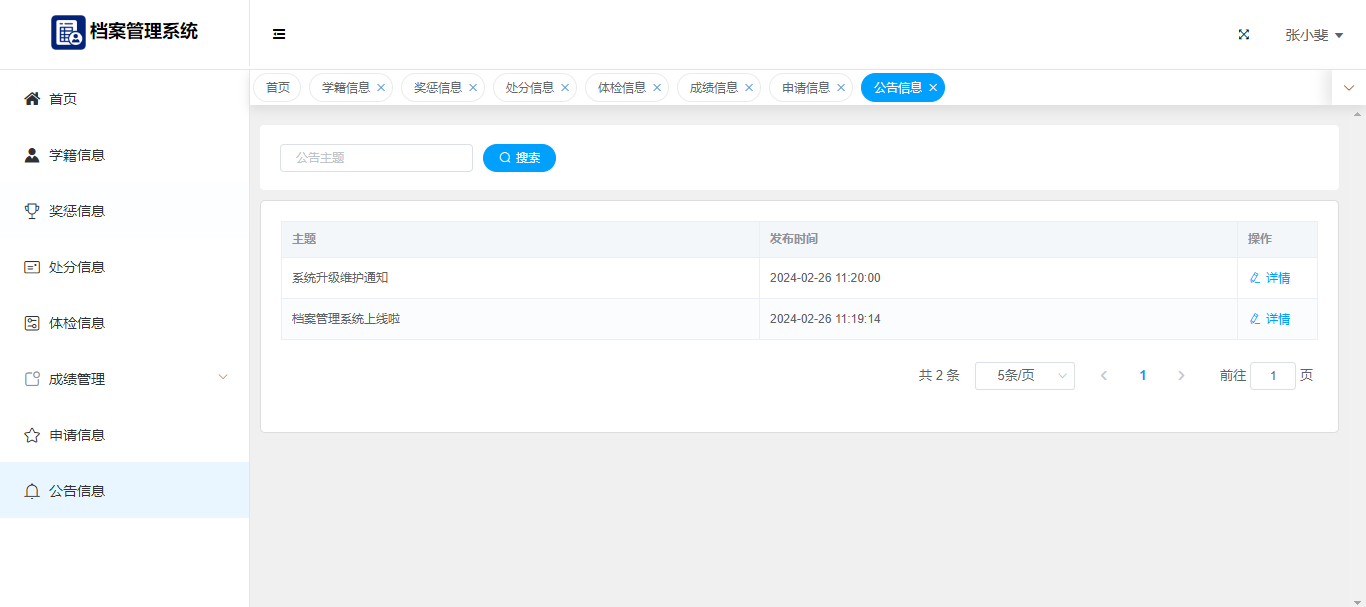This screenshot has width=1366, height=607.
Task: Click the 档案管理系统 logo icon
Action: [68, 32]
